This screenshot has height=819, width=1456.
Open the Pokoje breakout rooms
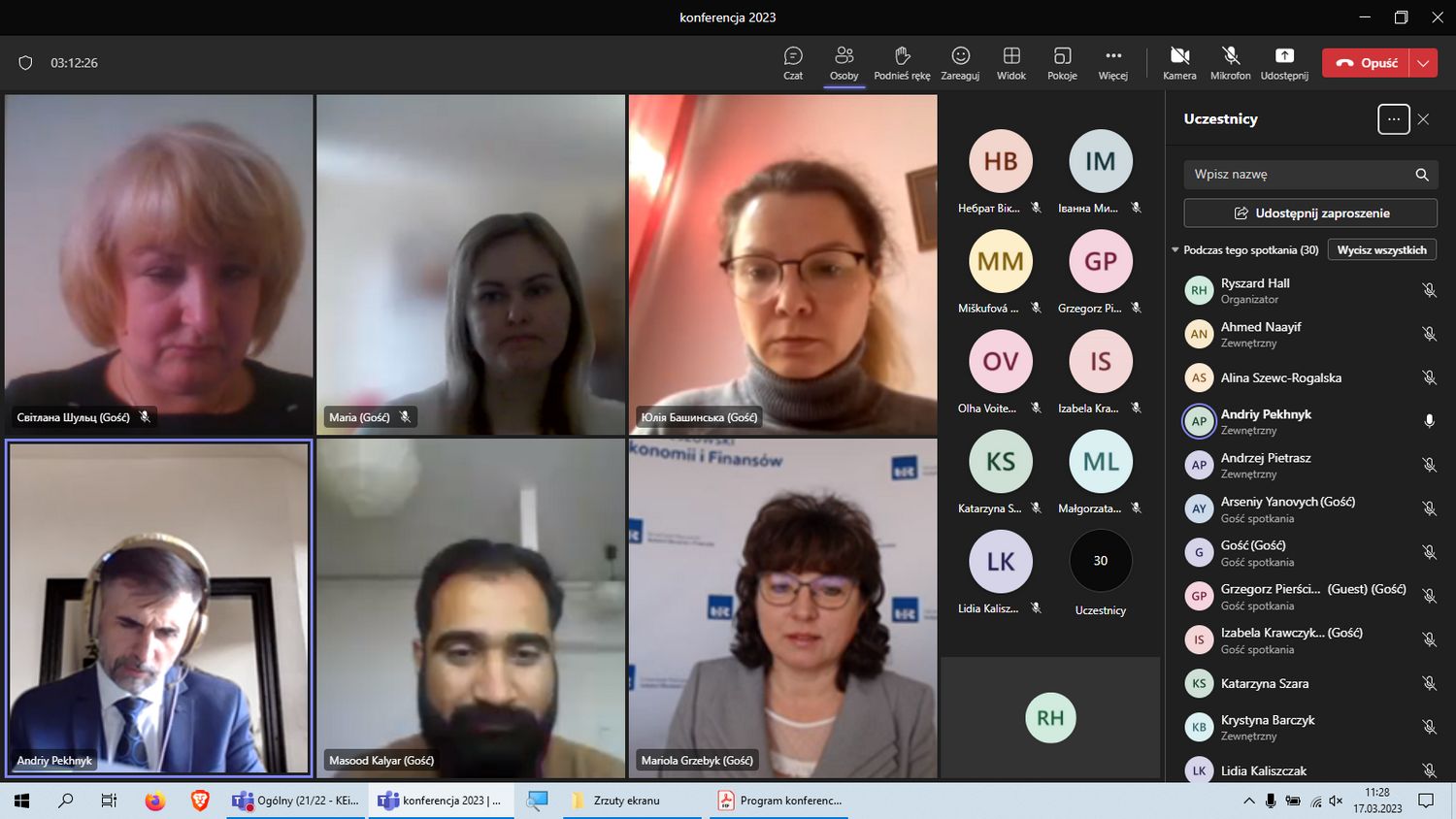(x=1062, y=62)
